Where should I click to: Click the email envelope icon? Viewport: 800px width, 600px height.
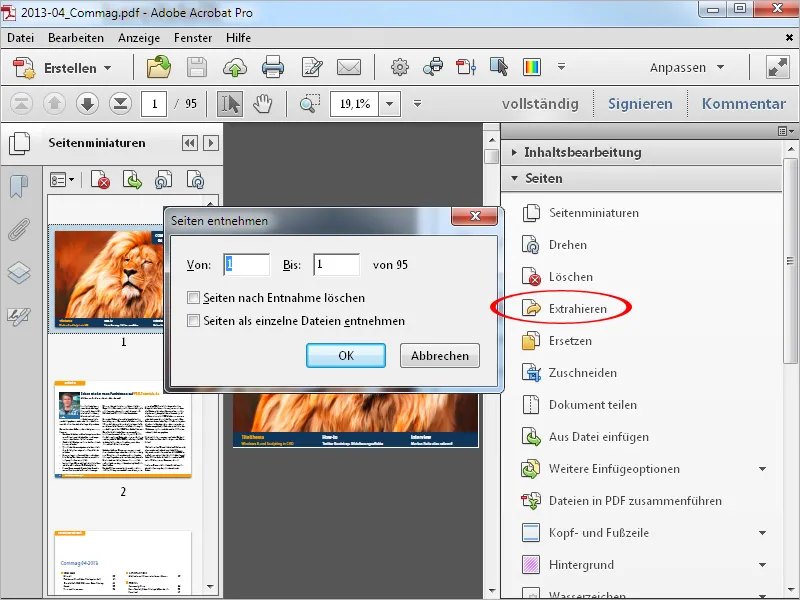coord(349,67)
